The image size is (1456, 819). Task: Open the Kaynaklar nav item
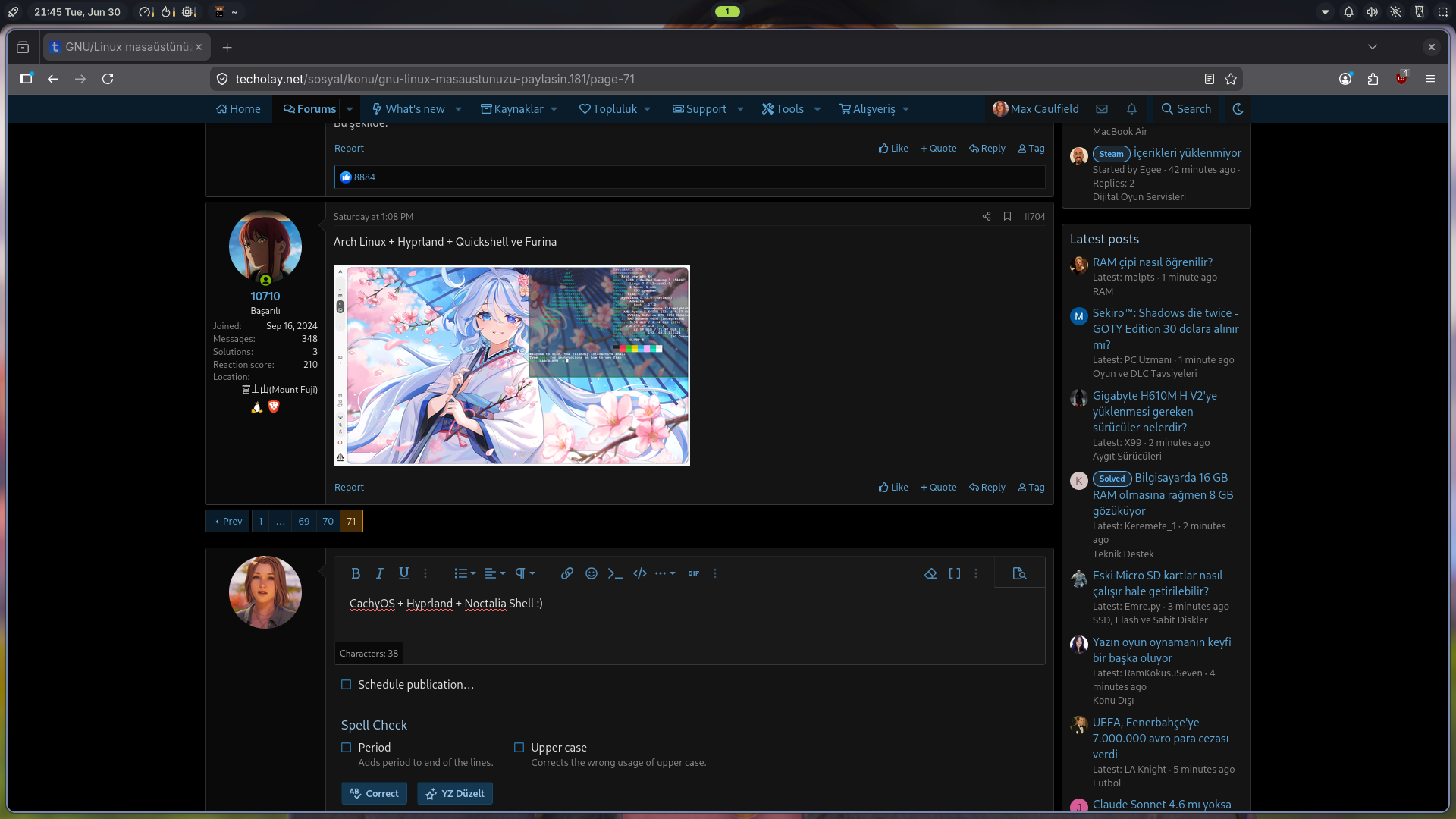[x=513, y=109]
